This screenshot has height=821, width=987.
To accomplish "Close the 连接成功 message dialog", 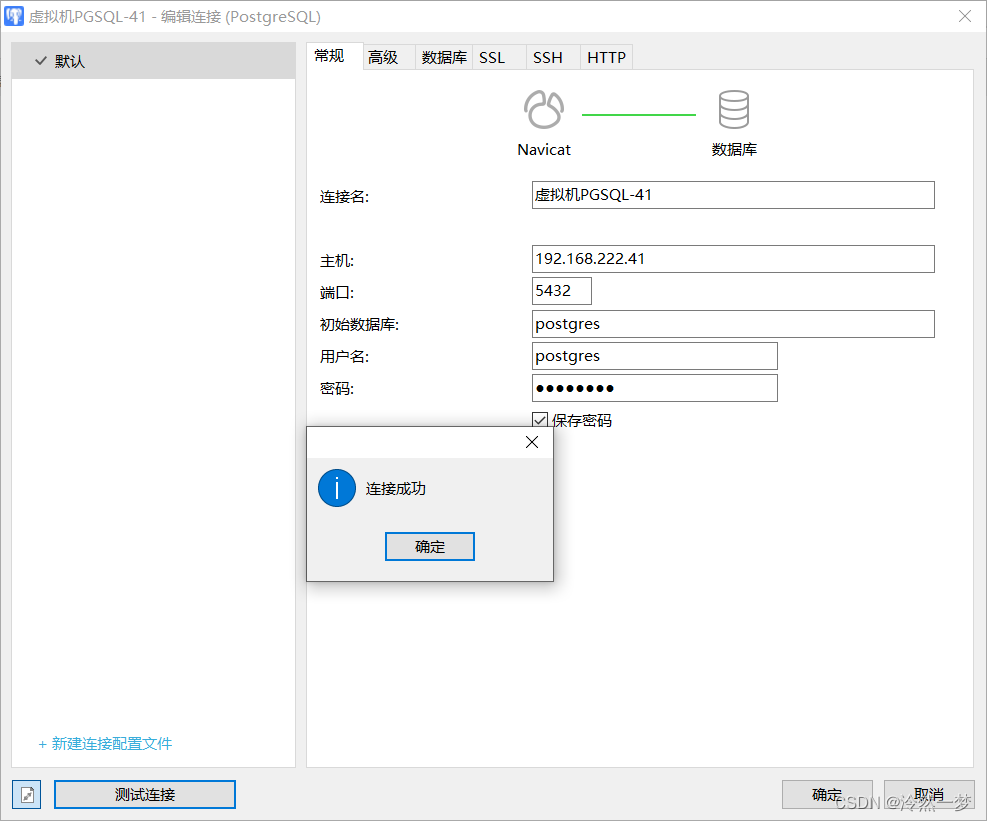I will [x=532, y=442].
